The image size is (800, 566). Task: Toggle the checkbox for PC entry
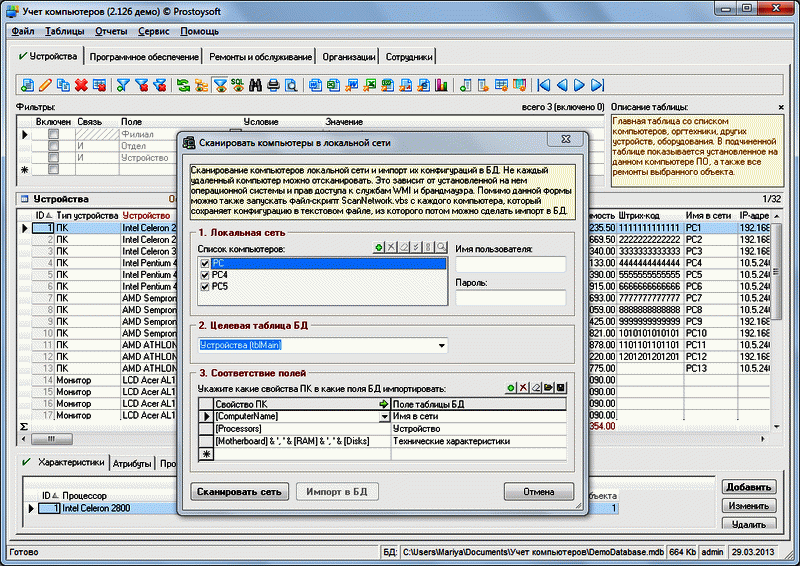[x=205, y=262]
